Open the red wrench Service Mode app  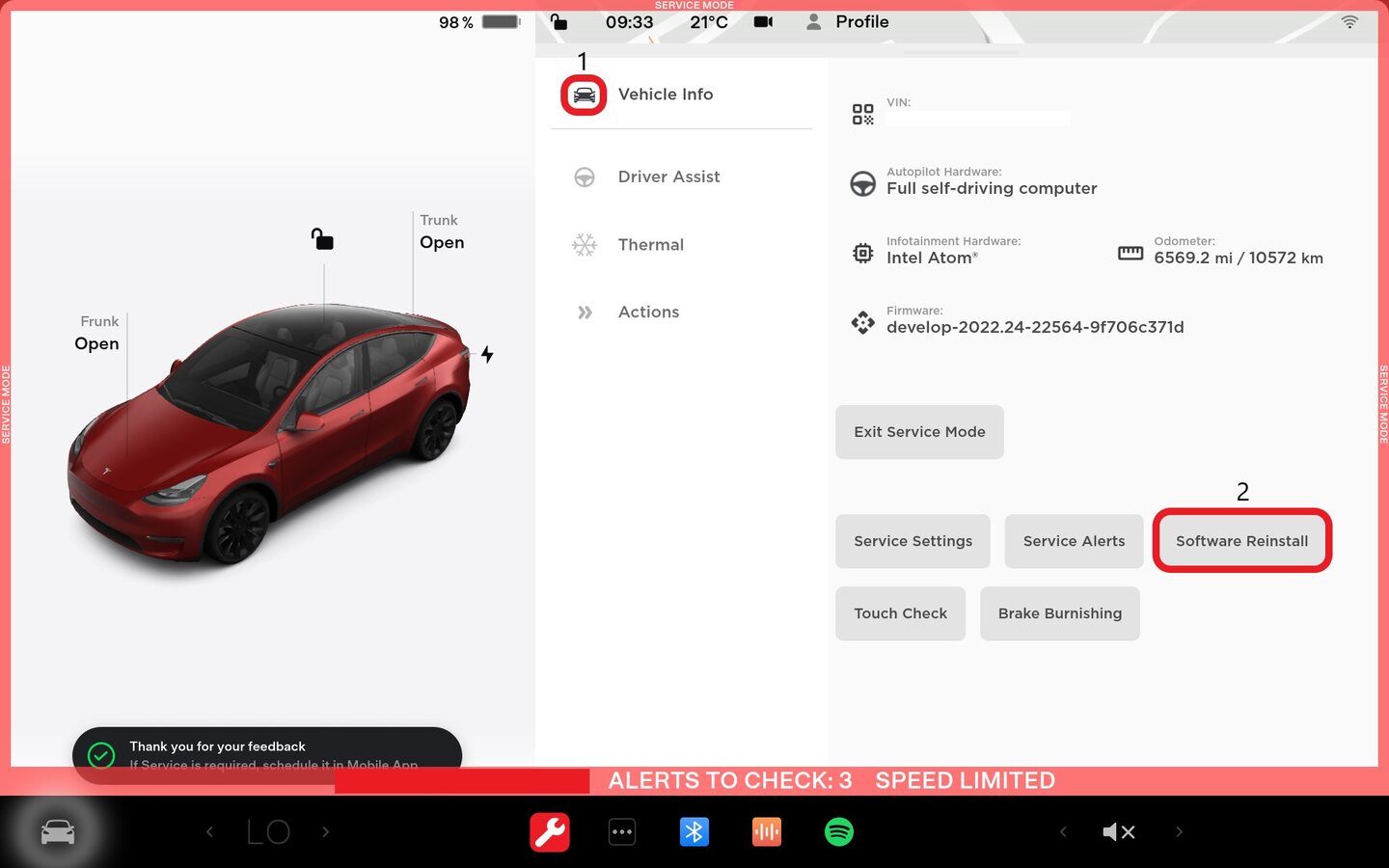550,831
